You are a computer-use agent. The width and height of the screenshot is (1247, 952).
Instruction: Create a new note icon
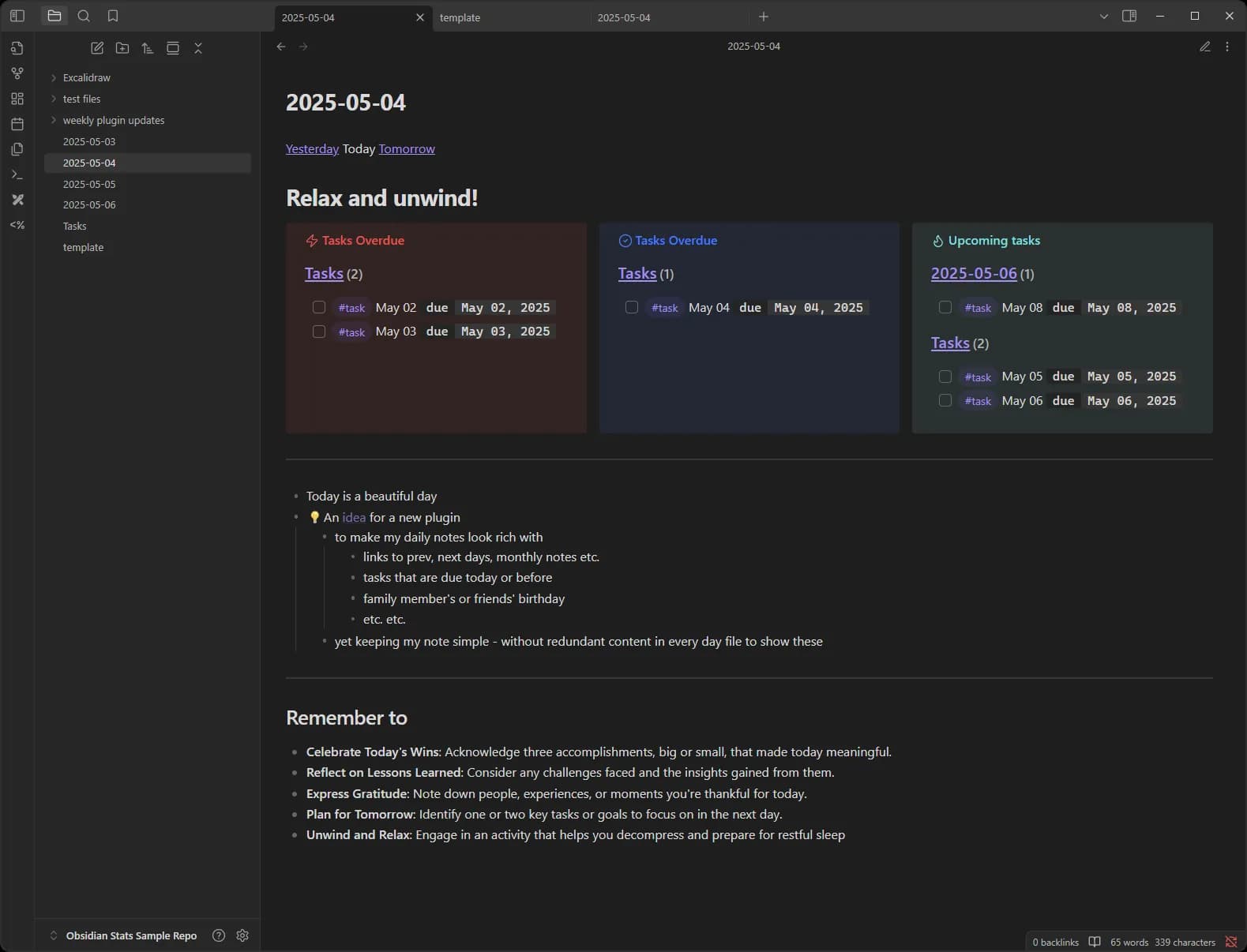coord(97,48)
